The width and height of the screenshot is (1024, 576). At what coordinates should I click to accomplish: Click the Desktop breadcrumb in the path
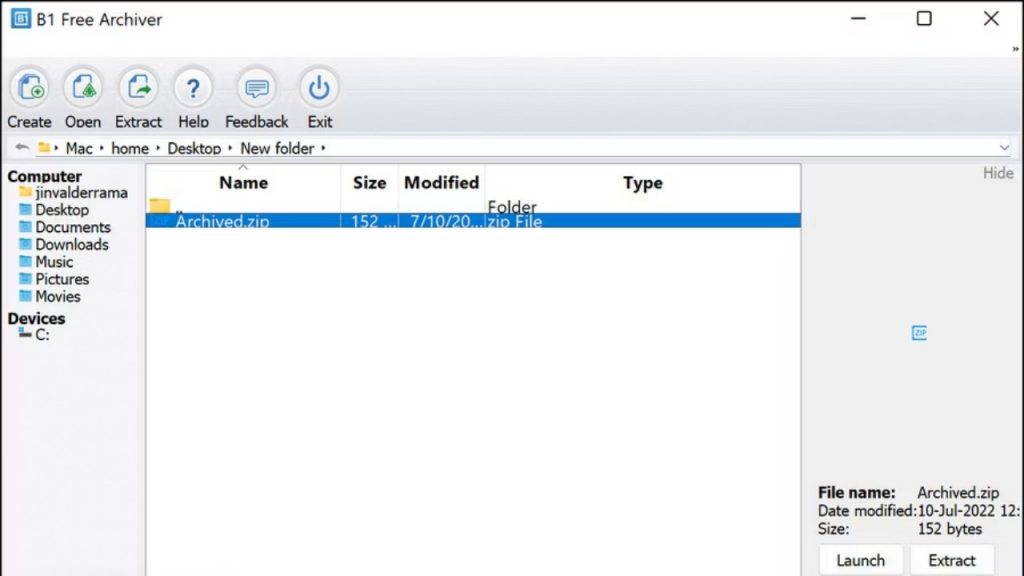click(194, 148)
